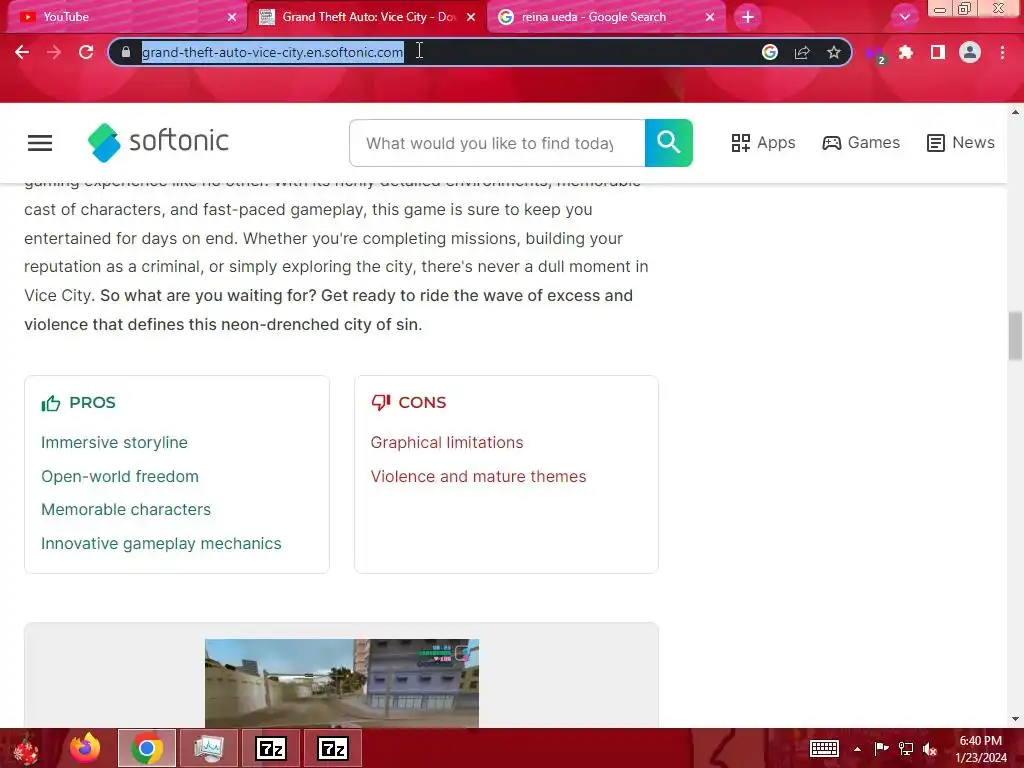The width and height of the screenshot is (1024, 768).
Task: Open Chrome's three-dot menu
Action: (x=1002, y=52)
